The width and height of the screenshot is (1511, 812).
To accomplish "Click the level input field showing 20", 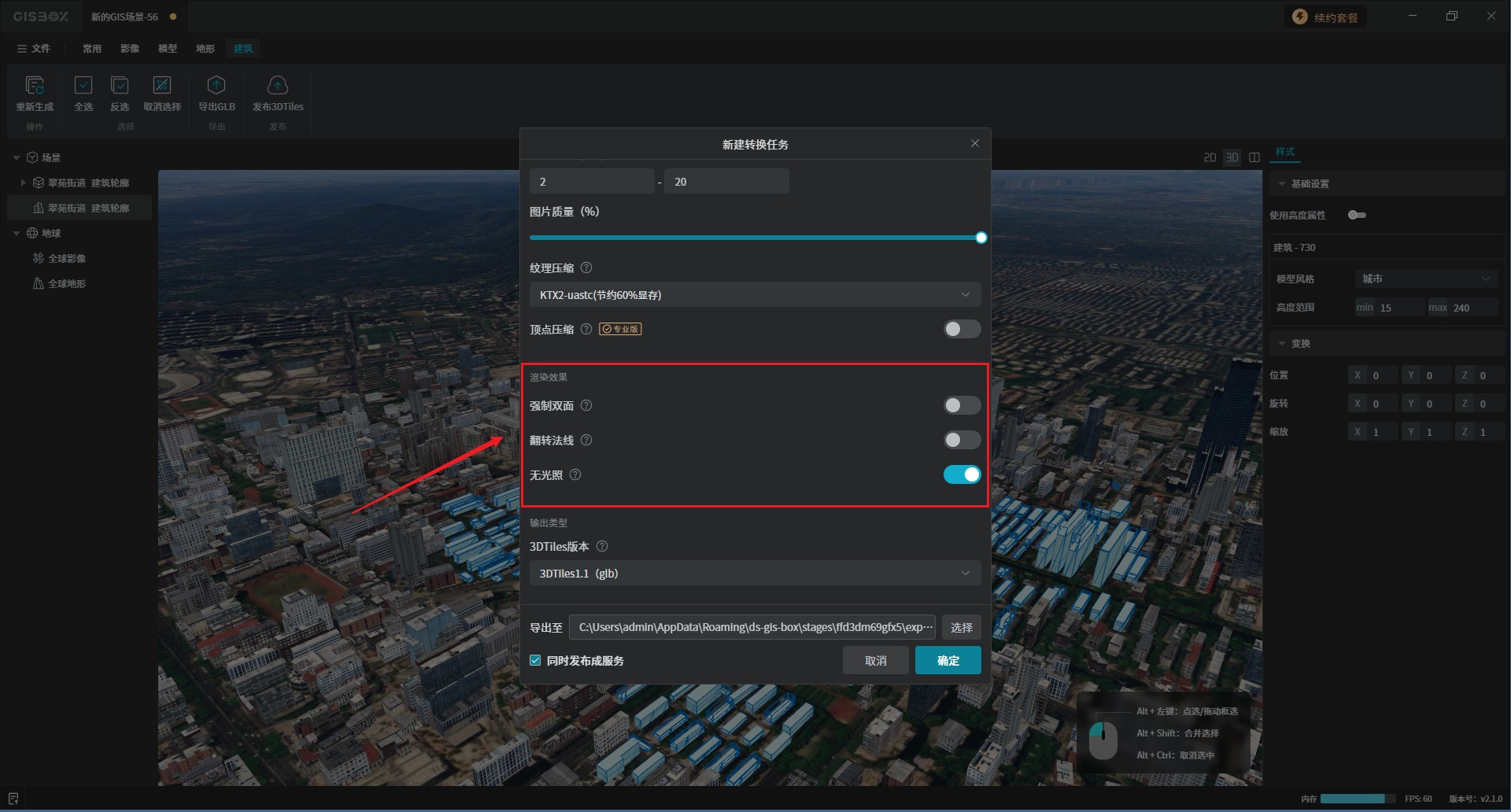I will [x=726, y=182].
